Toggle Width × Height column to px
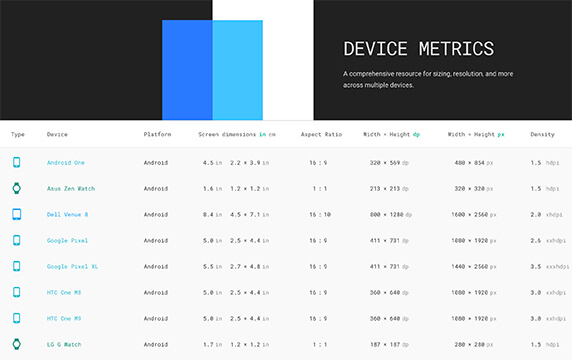This screenshot has width=572, height=360. tap(501, 134)
